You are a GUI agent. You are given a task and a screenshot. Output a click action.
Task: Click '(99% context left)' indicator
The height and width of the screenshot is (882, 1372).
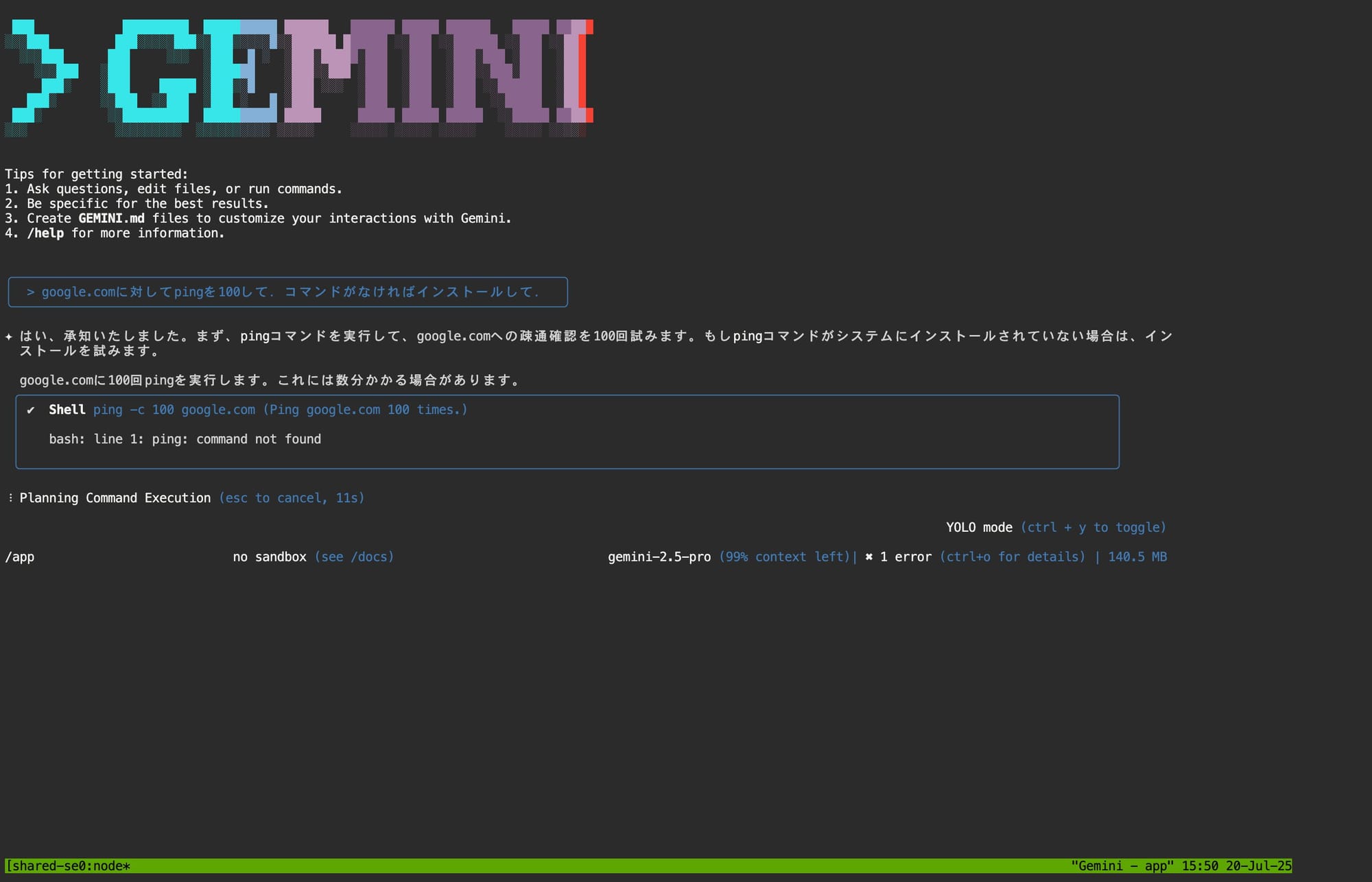pyautogui.click(x=785, y=557)
